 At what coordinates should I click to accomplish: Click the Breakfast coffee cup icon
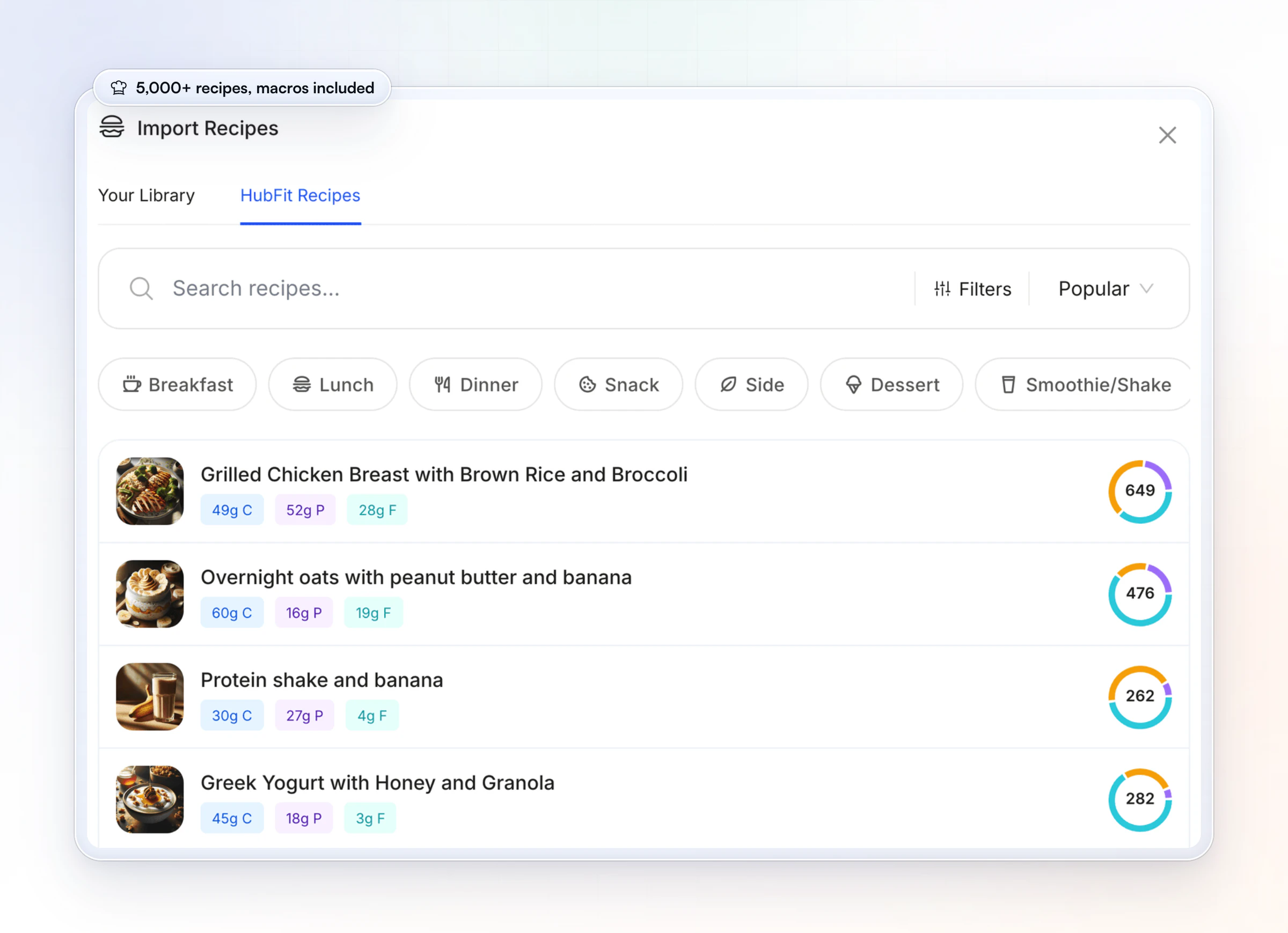point(132,385)
